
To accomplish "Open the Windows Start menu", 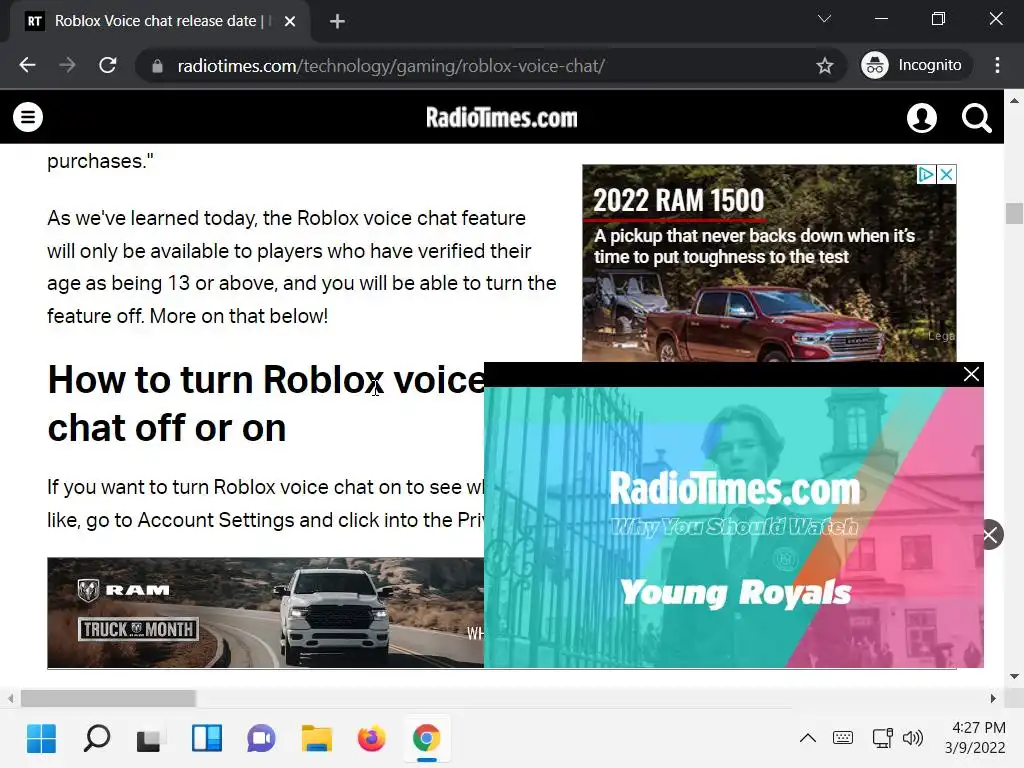I will [x=41, y=739].
